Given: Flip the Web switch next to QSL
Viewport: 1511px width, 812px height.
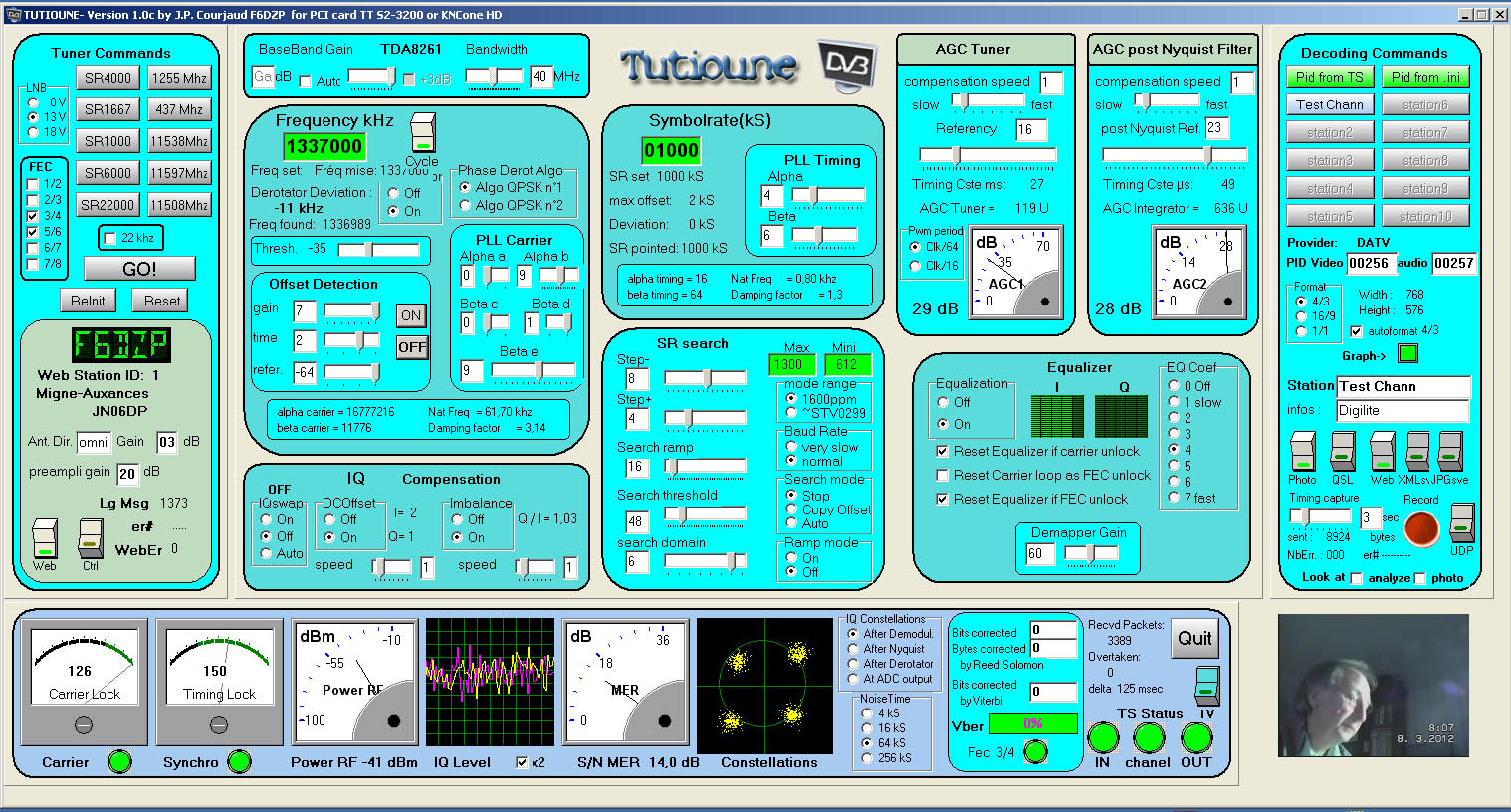Looking at the screenshot, I should click(x=1383, y=452).
